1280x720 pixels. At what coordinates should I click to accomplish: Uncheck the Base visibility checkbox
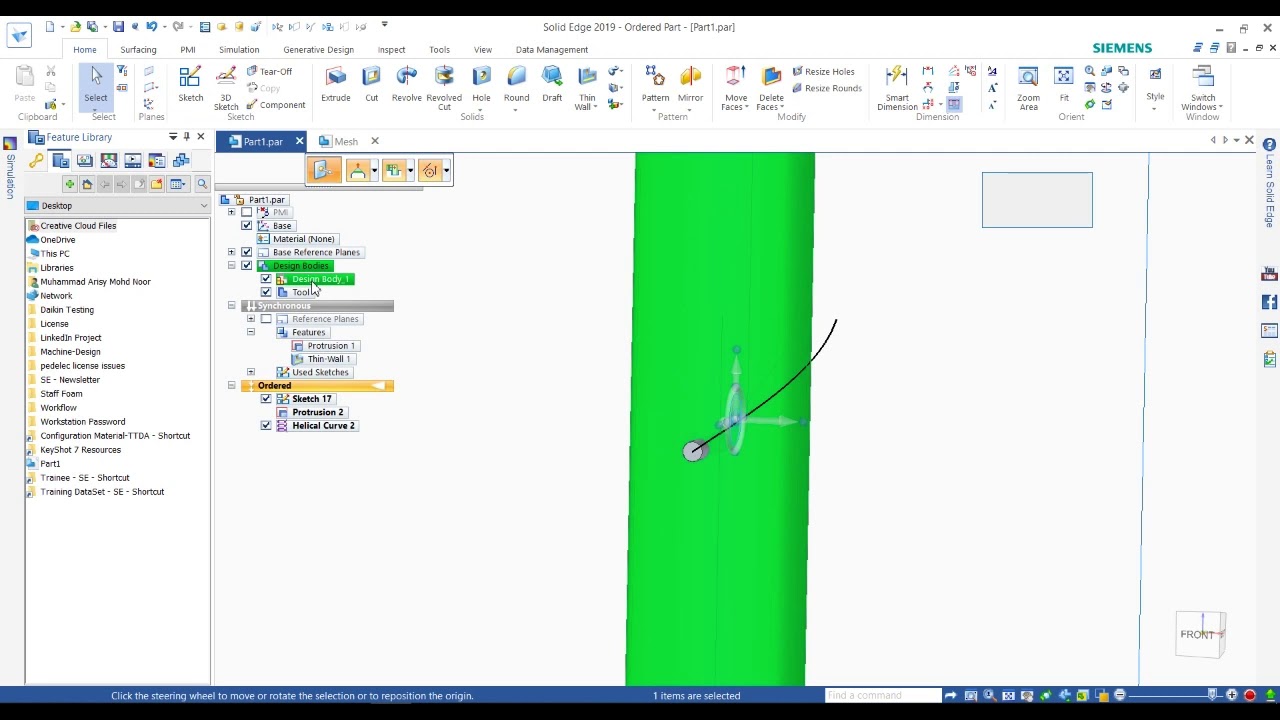tap(247, 226)
